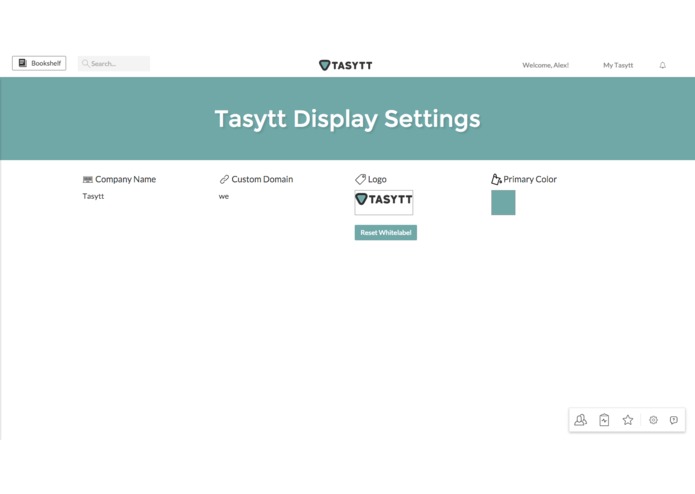Image resolution: width=695 pixels, height=494 pixels.
Task: Click the Search input field
Action: [114, 63]
